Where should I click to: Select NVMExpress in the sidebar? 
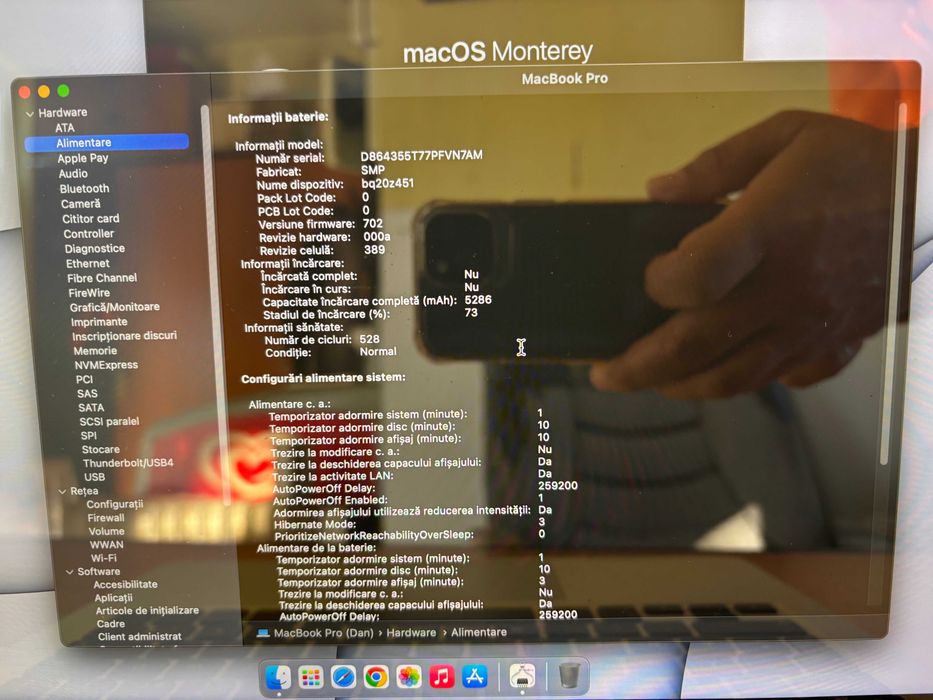pos(106,365)
